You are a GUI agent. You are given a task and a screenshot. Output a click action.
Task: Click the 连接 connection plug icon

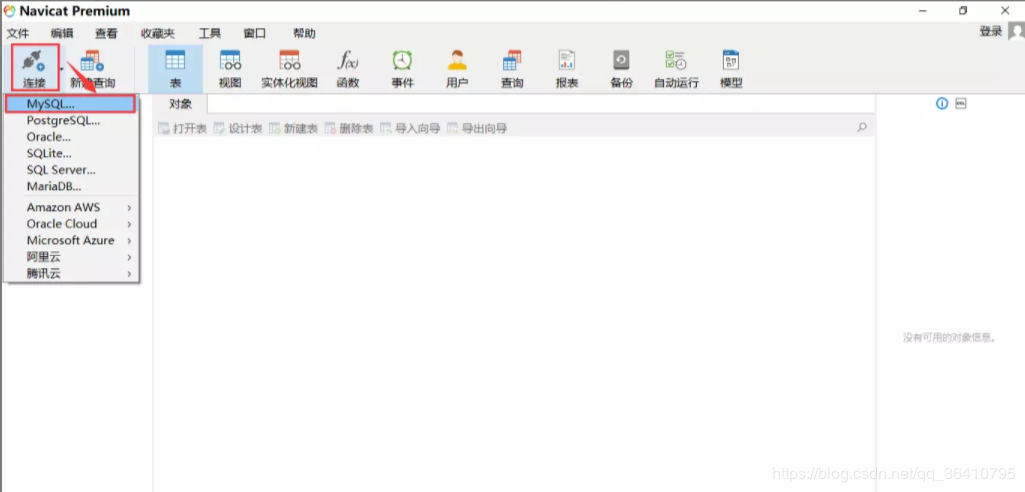coord(34,62)
